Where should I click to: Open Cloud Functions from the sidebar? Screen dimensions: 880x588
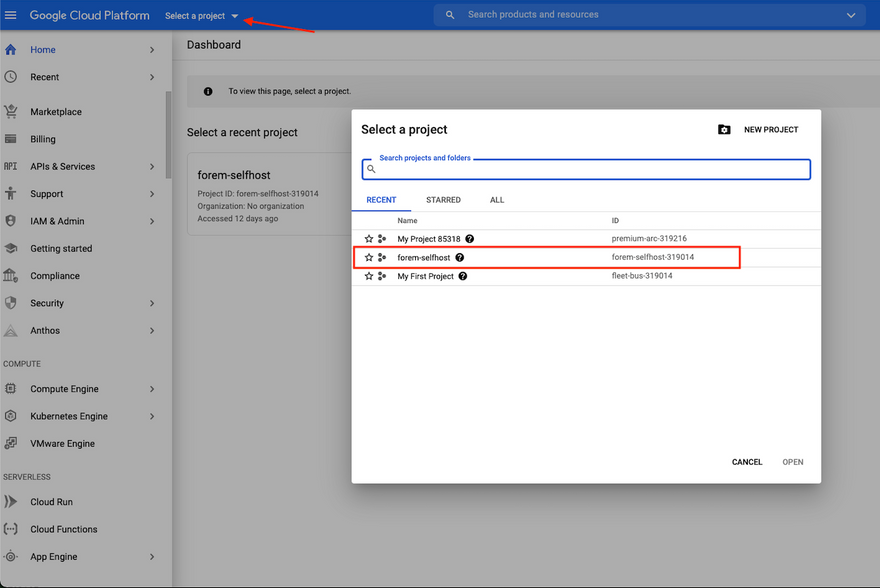pyautogui.click(x=63, y=529)
